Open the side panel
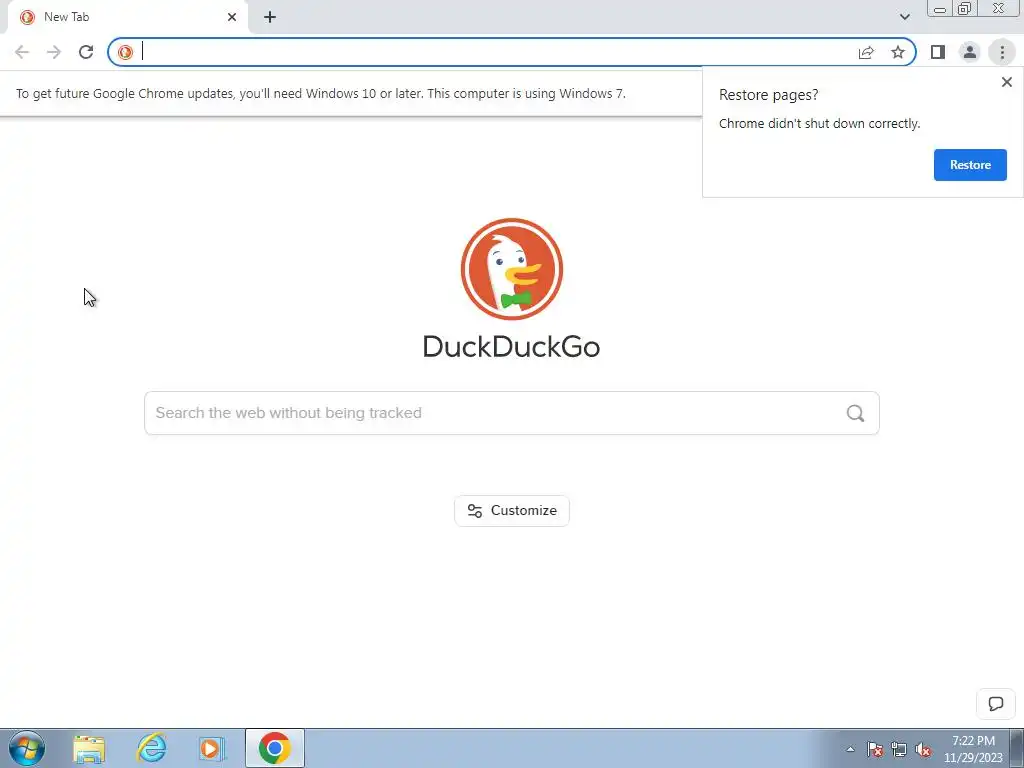The image size is (1024, 768). point(938,52)
